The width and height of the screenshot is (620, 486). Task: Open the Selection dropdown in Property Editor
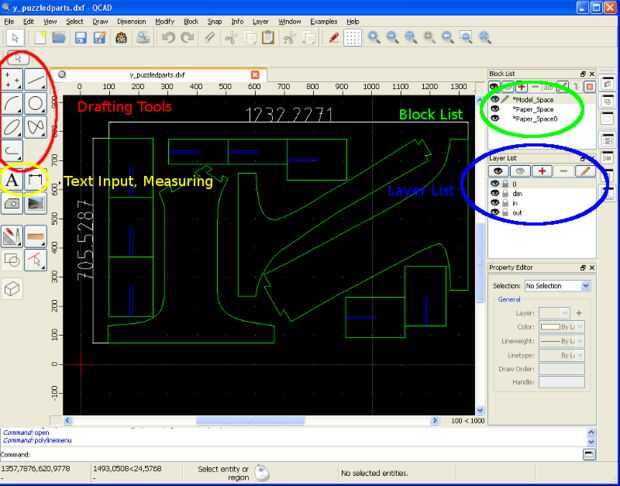558,286
